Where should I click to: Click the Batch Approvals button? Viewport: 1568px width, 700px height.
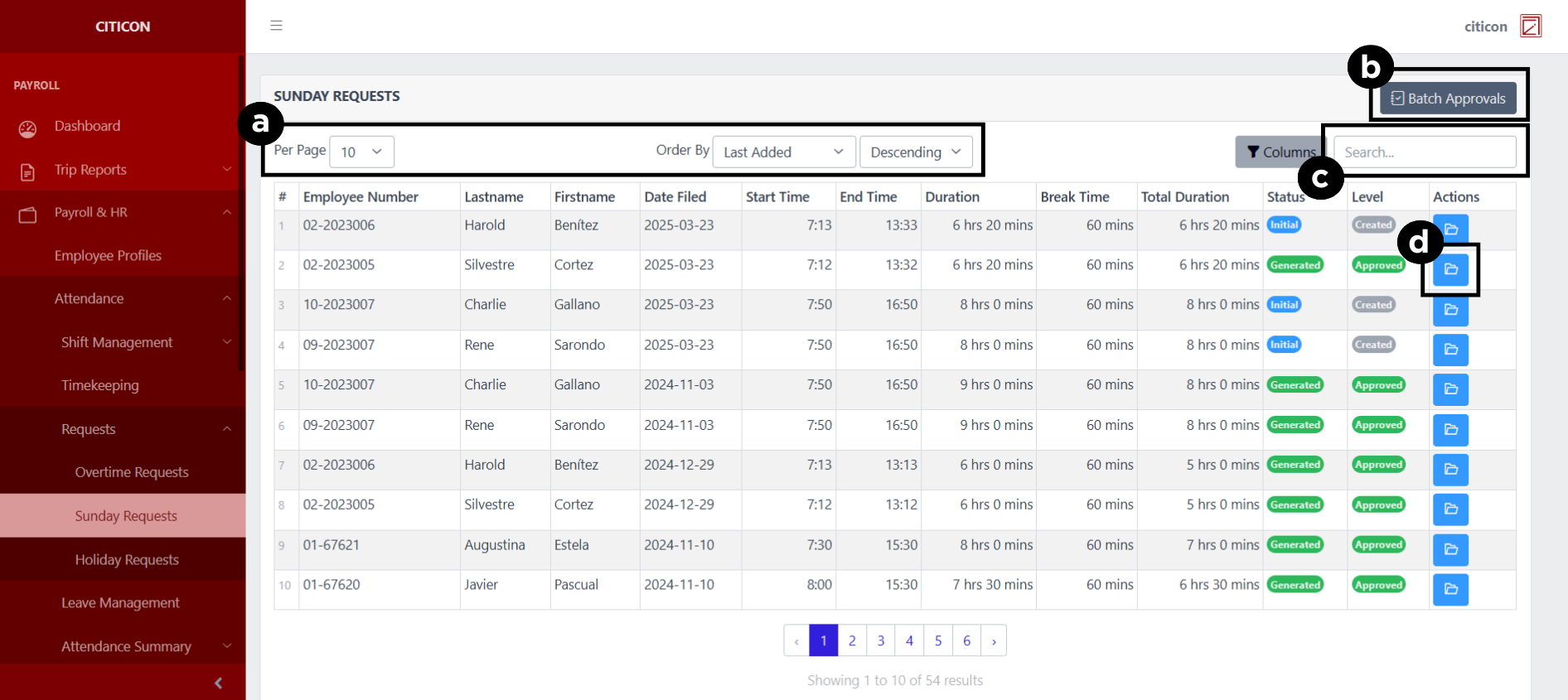1447,99
